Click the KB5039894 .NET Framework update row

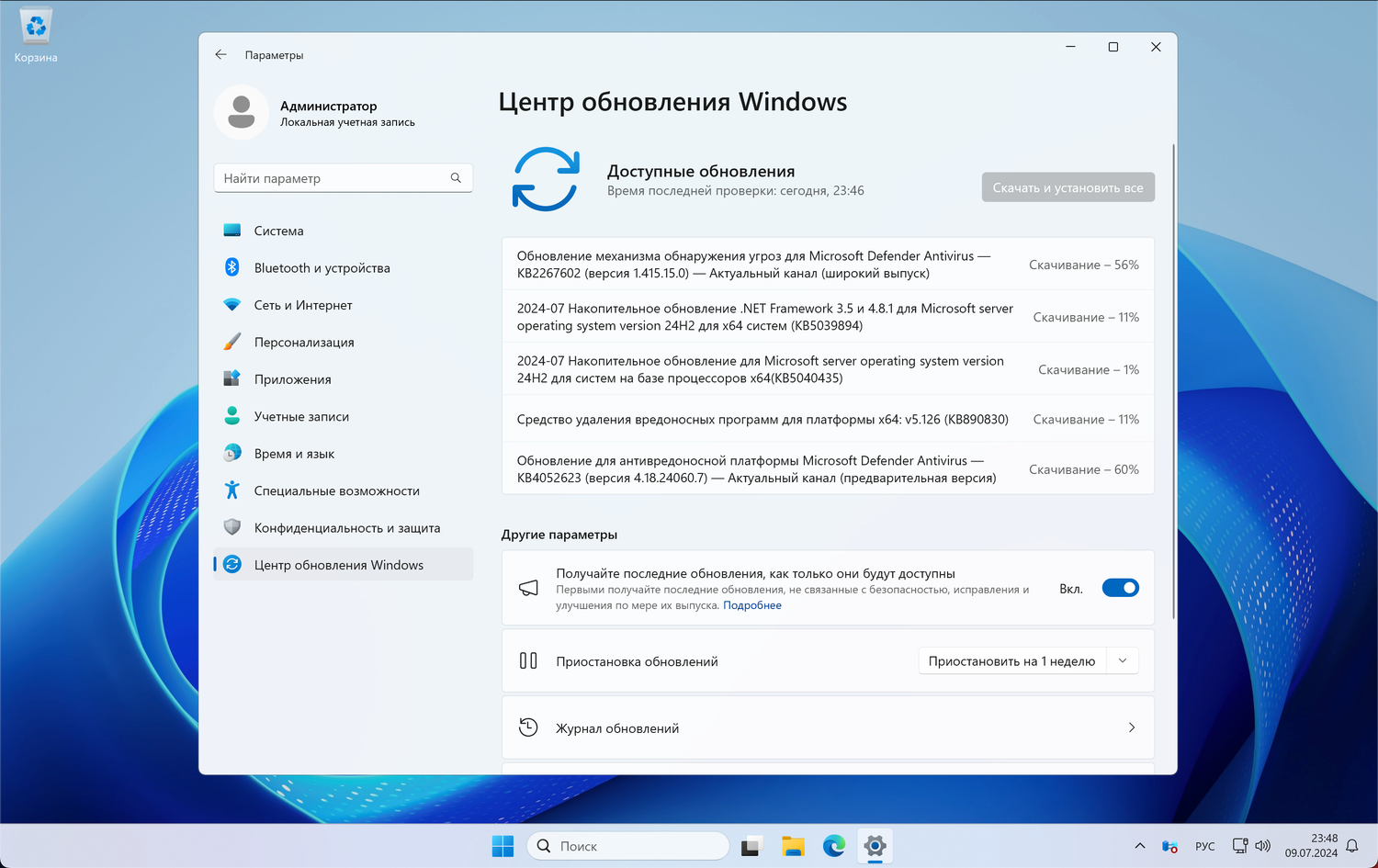point(828,317)
